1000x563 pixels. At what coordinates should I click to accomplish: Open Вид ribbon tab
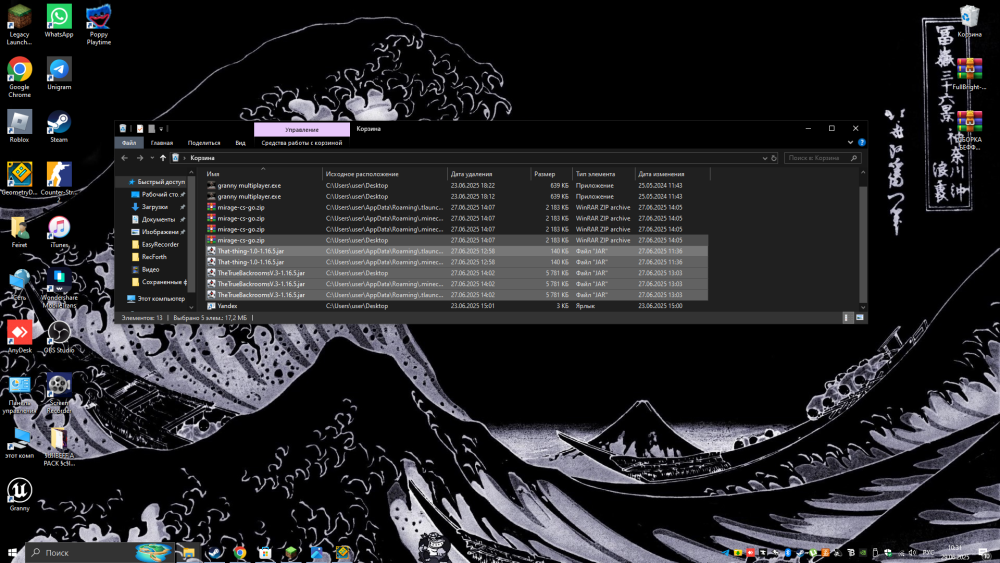click(x=240, y=143)
